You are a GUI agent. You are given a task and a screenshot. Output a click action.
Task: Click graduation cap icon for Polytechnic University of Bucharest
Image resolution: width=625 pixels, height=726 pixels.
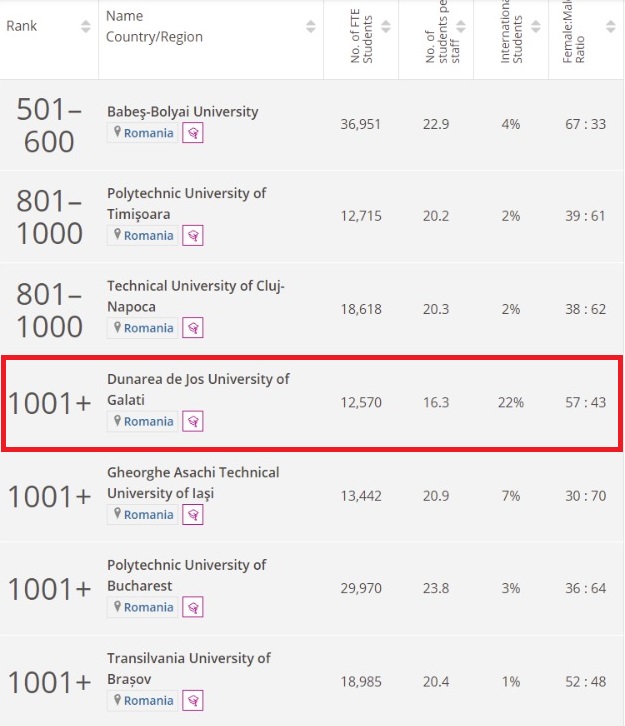(193, 607)
